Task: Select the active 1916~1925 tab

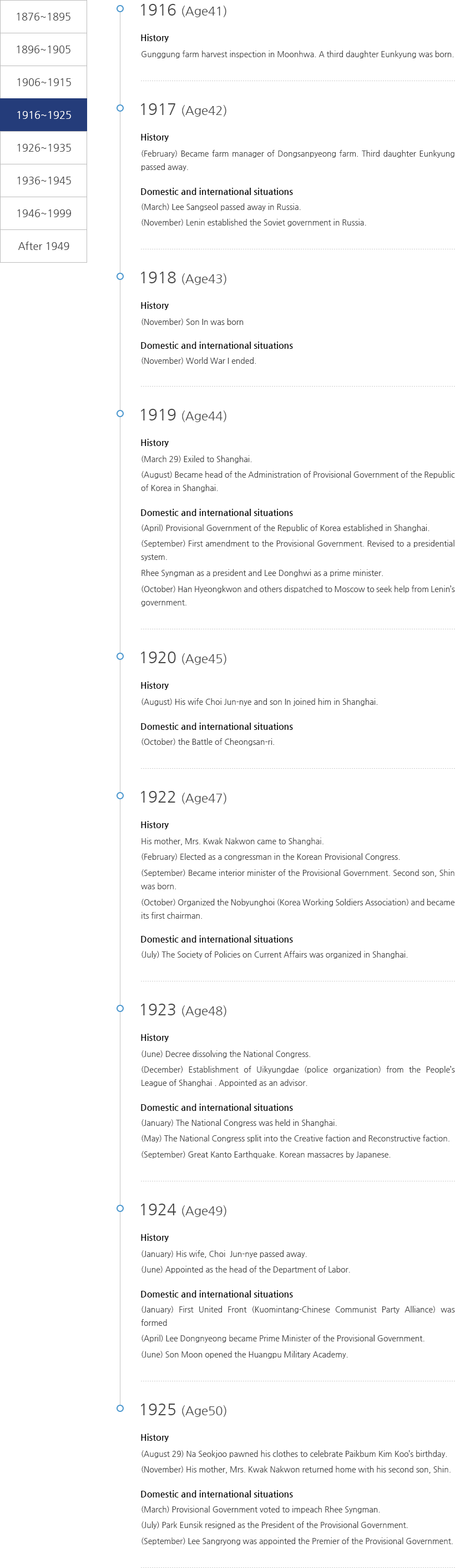Action: [43, 115]
